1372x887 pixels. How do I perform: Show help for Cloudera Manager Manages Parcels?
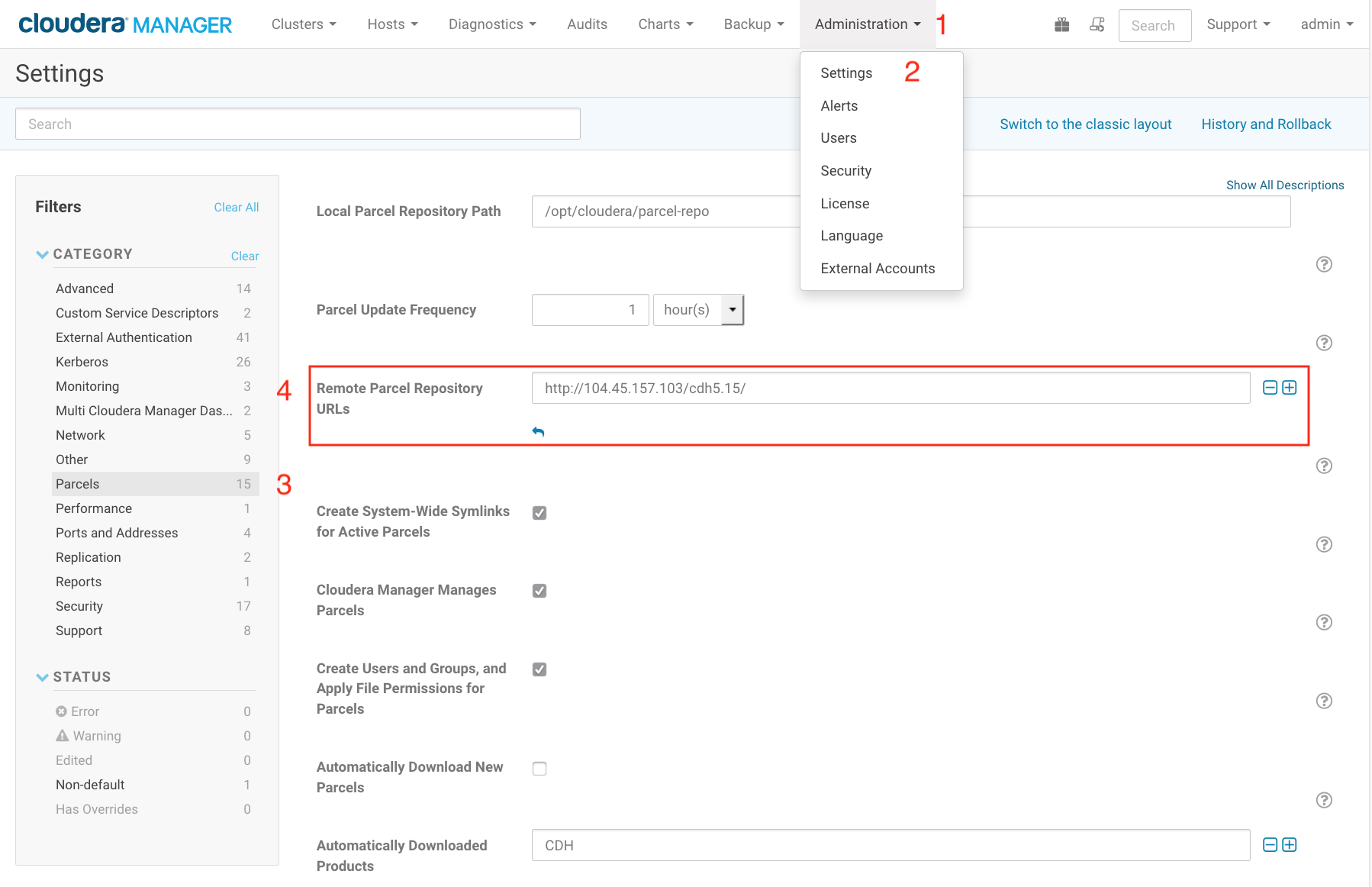(x=1324, y=622)
